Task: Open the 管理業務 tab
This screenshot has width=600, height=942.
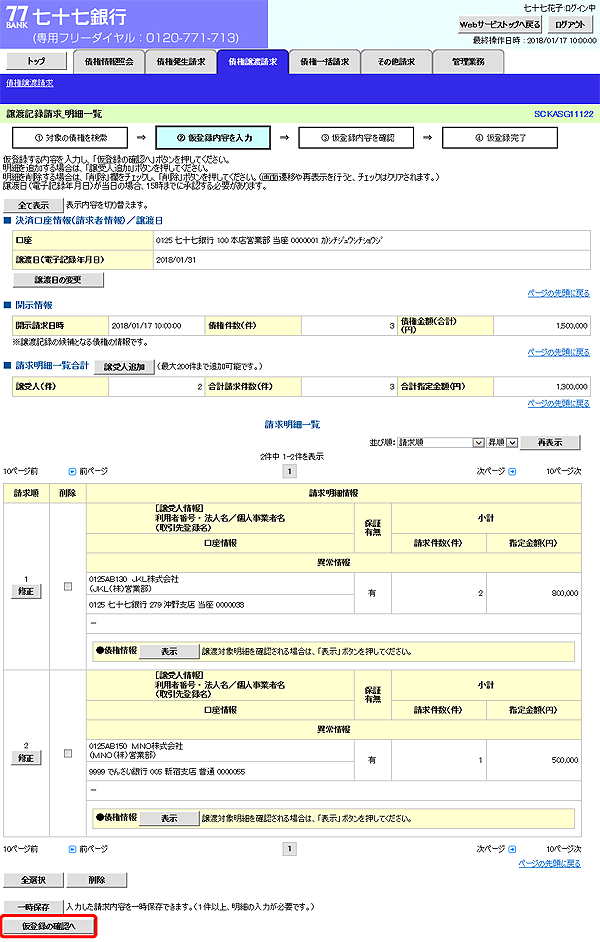Action: click(x=468, y=62)
